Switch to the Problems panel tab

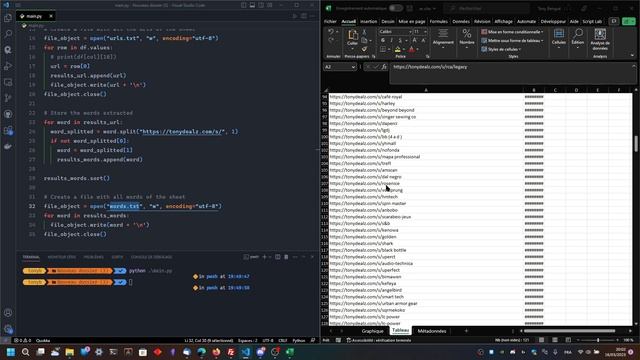click(93, 257)
